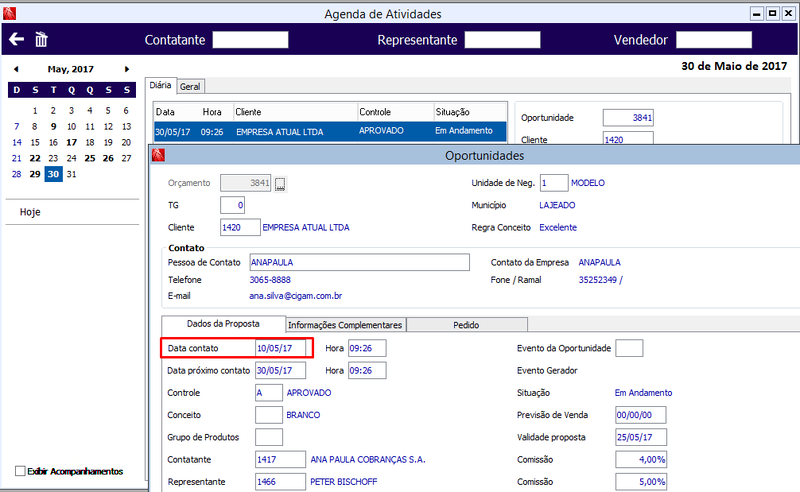This screenshot has width=800, height=492.
Task: Click the Representante field 1466
Action: [280, 481]
